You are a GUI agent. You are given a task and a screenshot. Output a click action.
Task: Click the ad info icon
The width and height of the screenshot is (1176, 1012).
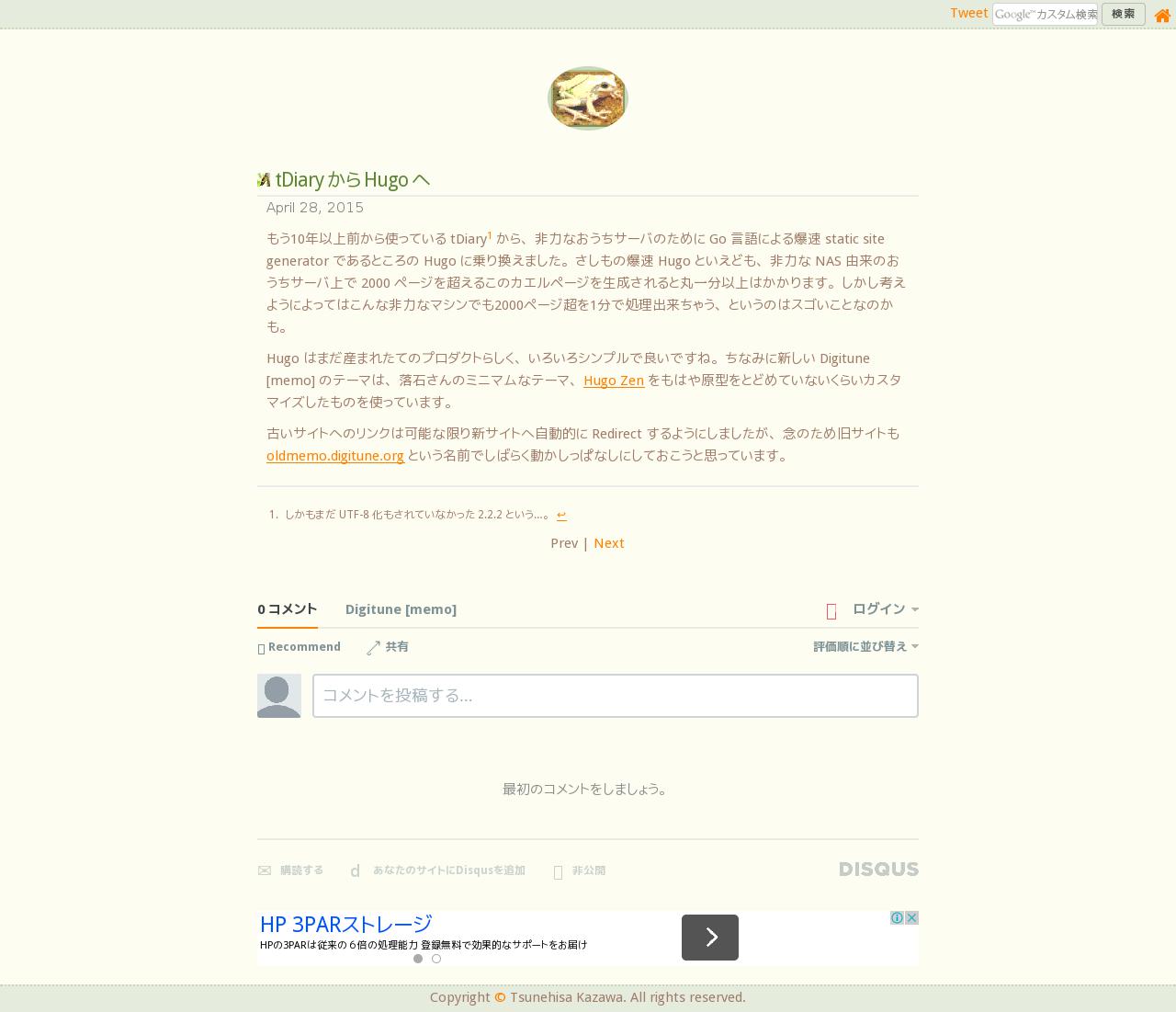coord(897,917)
